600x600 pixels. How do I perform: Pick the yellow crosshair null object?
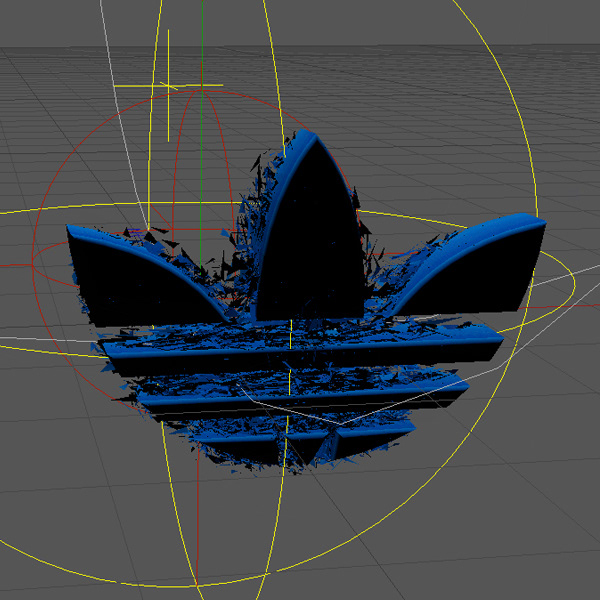coord(168,85)
